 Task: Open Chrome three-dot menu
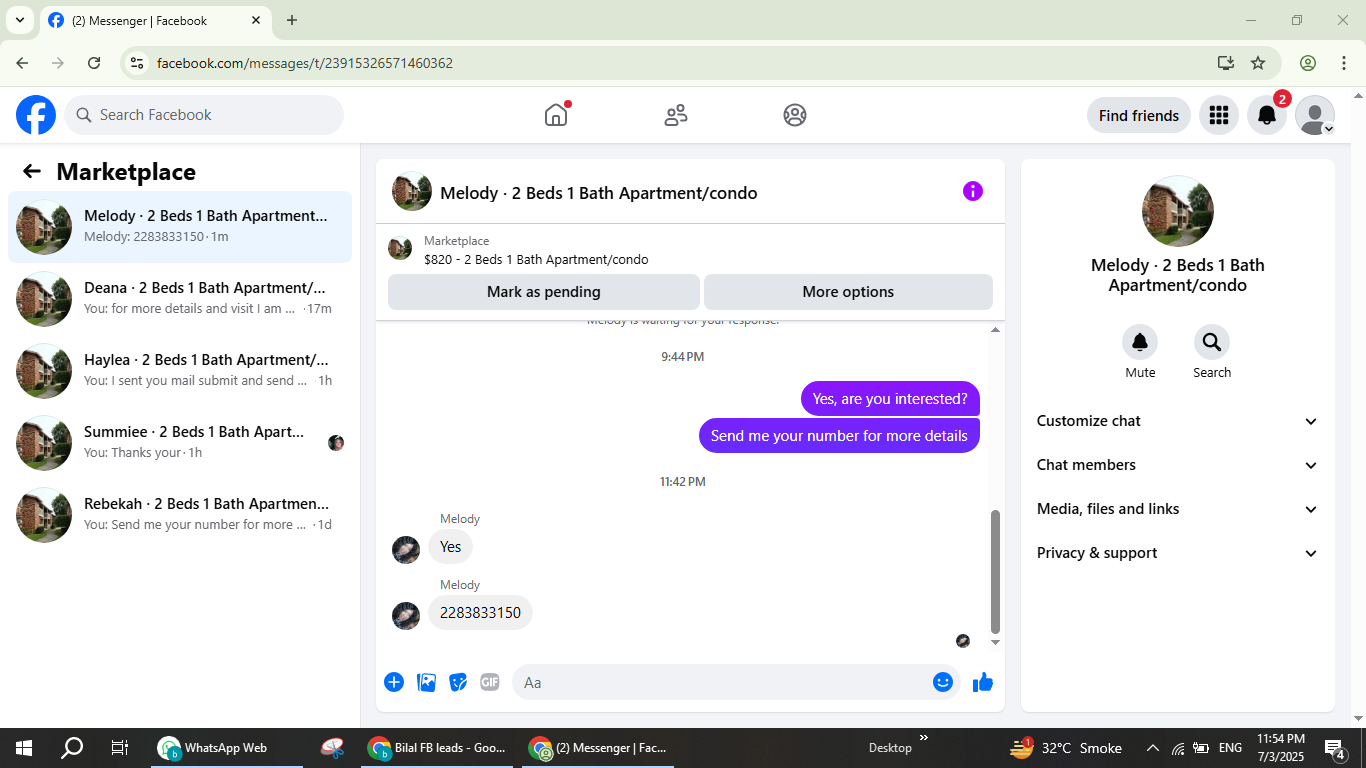tap(1344, 63)
